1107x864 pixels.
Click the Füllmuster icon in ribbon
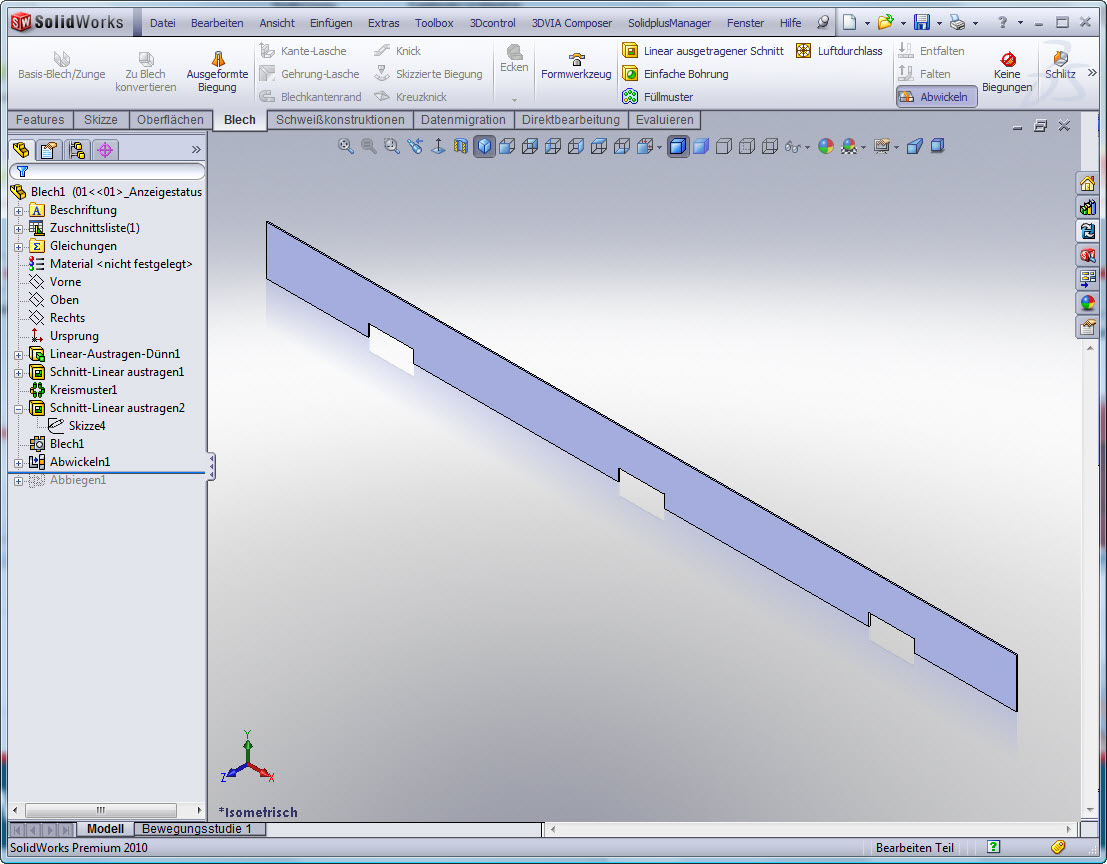click(630, 97)
